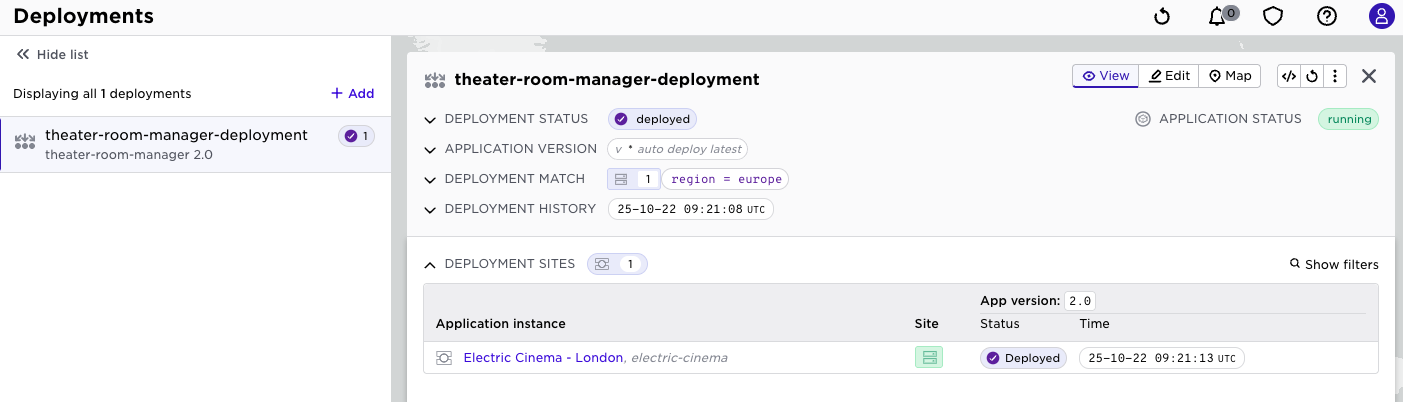Image resolution: width=1403 pixels, height=402 pixels.
Task: Open the help question mark icon
Action: pos(1326,16)
